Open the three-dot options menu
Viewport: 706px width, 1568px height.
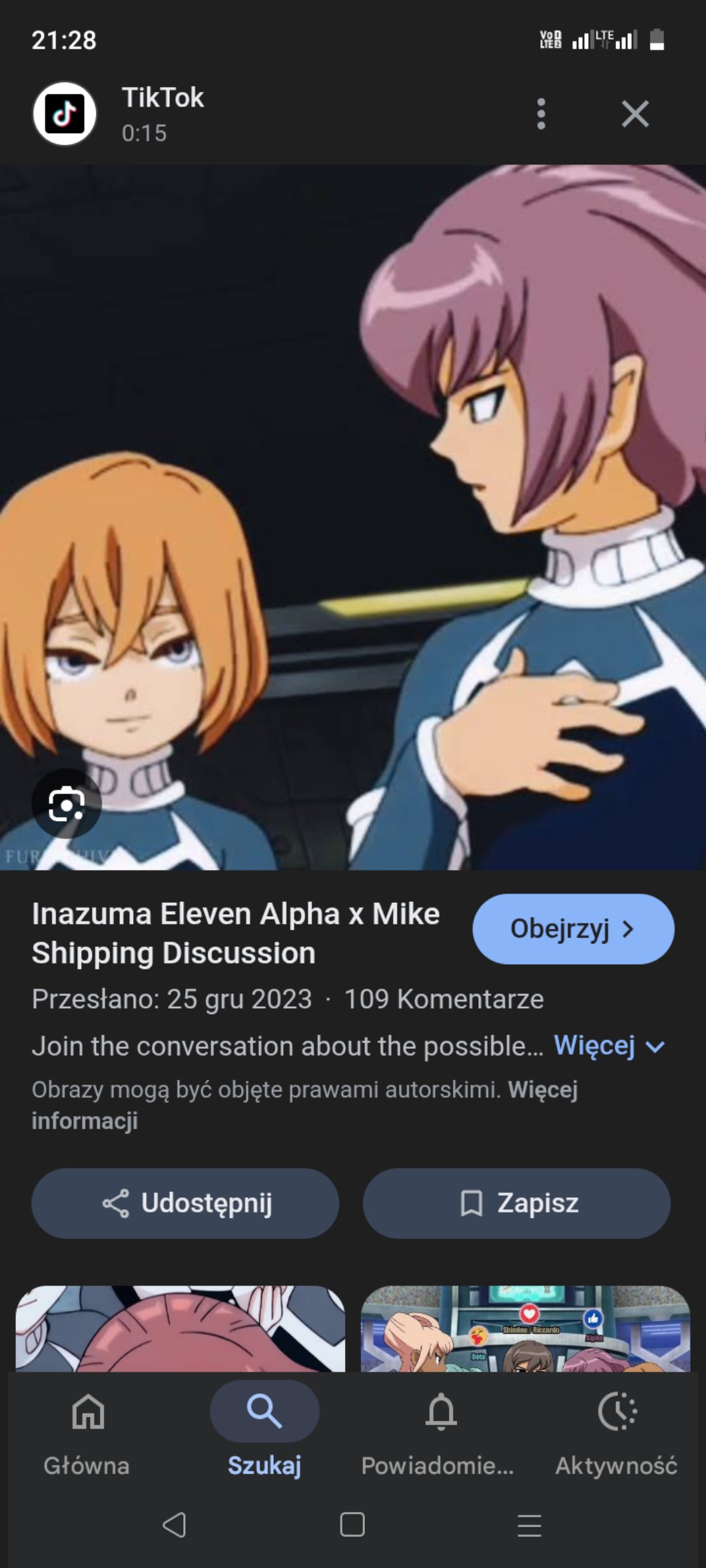click(541, 114)
